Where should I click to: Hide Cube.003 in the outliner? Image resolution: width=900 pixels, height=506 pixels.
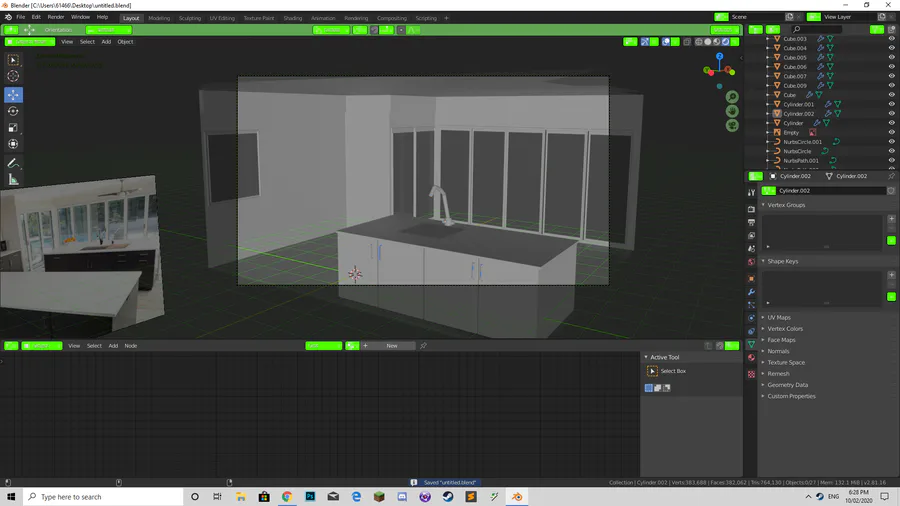point(891,39)
